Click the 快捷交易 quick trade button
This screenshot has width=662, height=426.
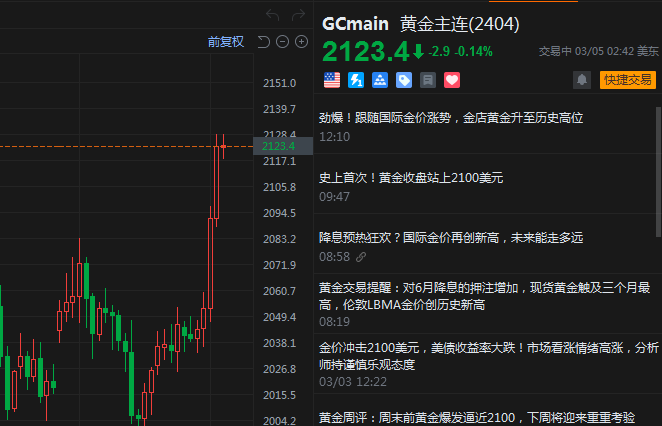click(628, 80)
